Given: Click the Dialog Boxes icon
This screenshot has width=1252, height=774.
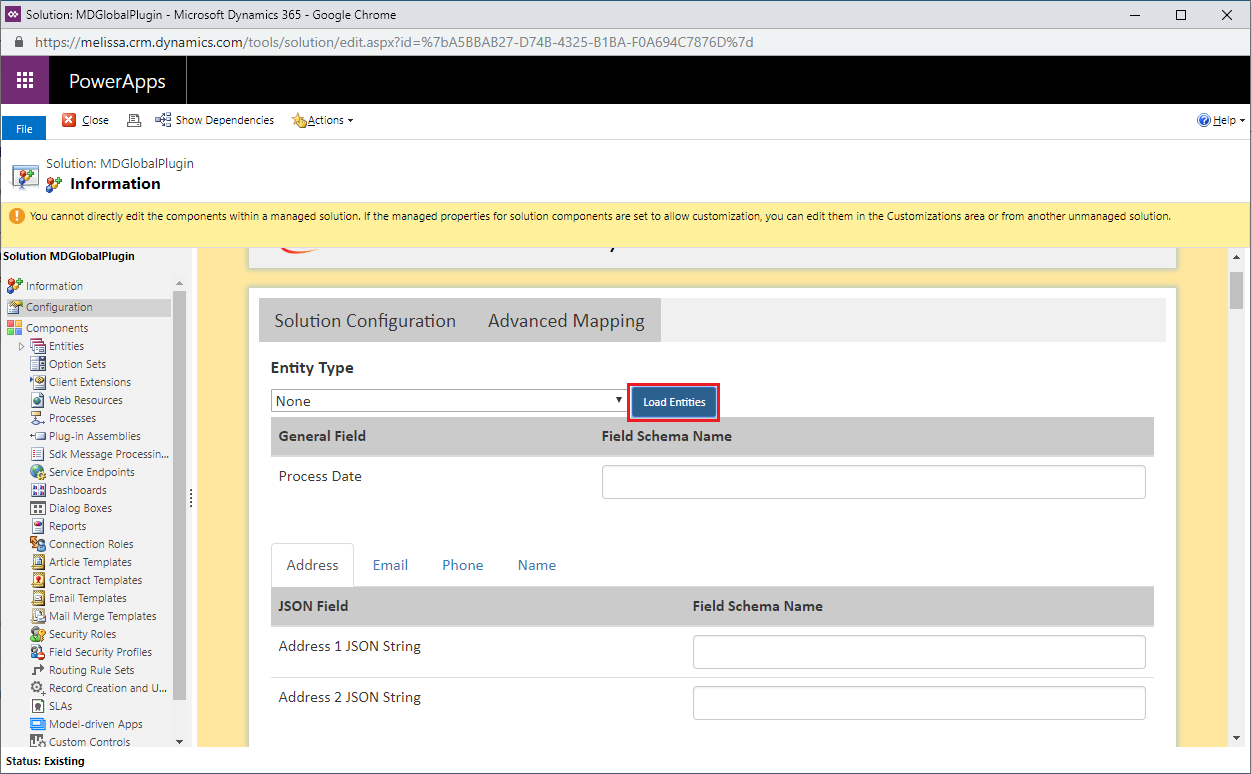Looking at the screenshot, I should [x=38, y=508].
